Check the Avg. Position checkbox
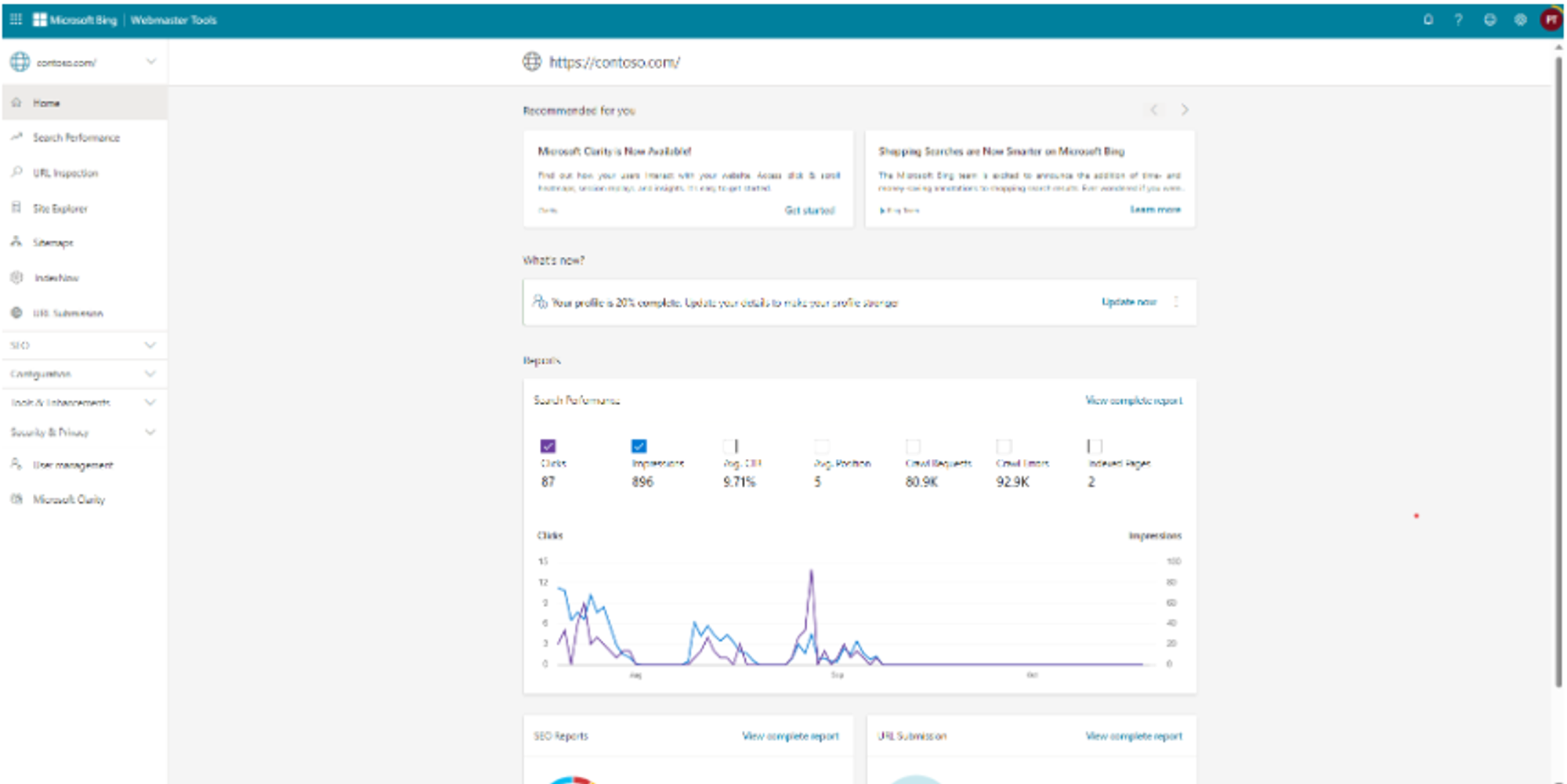 point(822,446)
